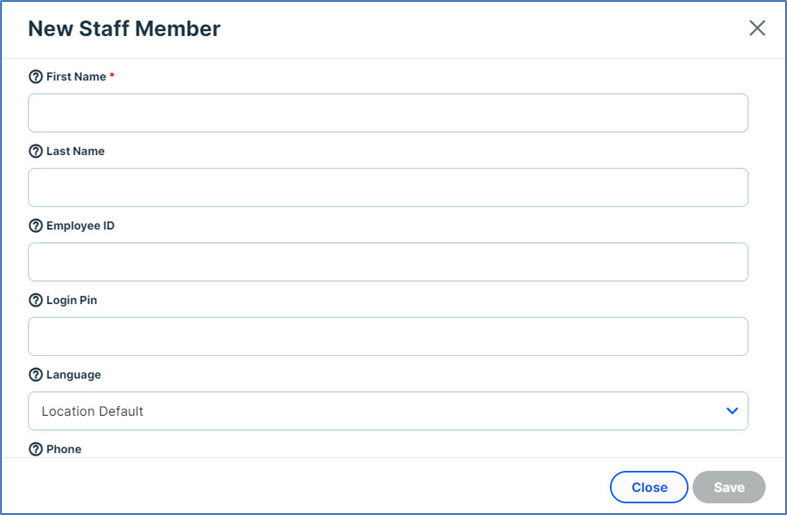
Task: Focus the First Name text box
Action: click(388, 113)
